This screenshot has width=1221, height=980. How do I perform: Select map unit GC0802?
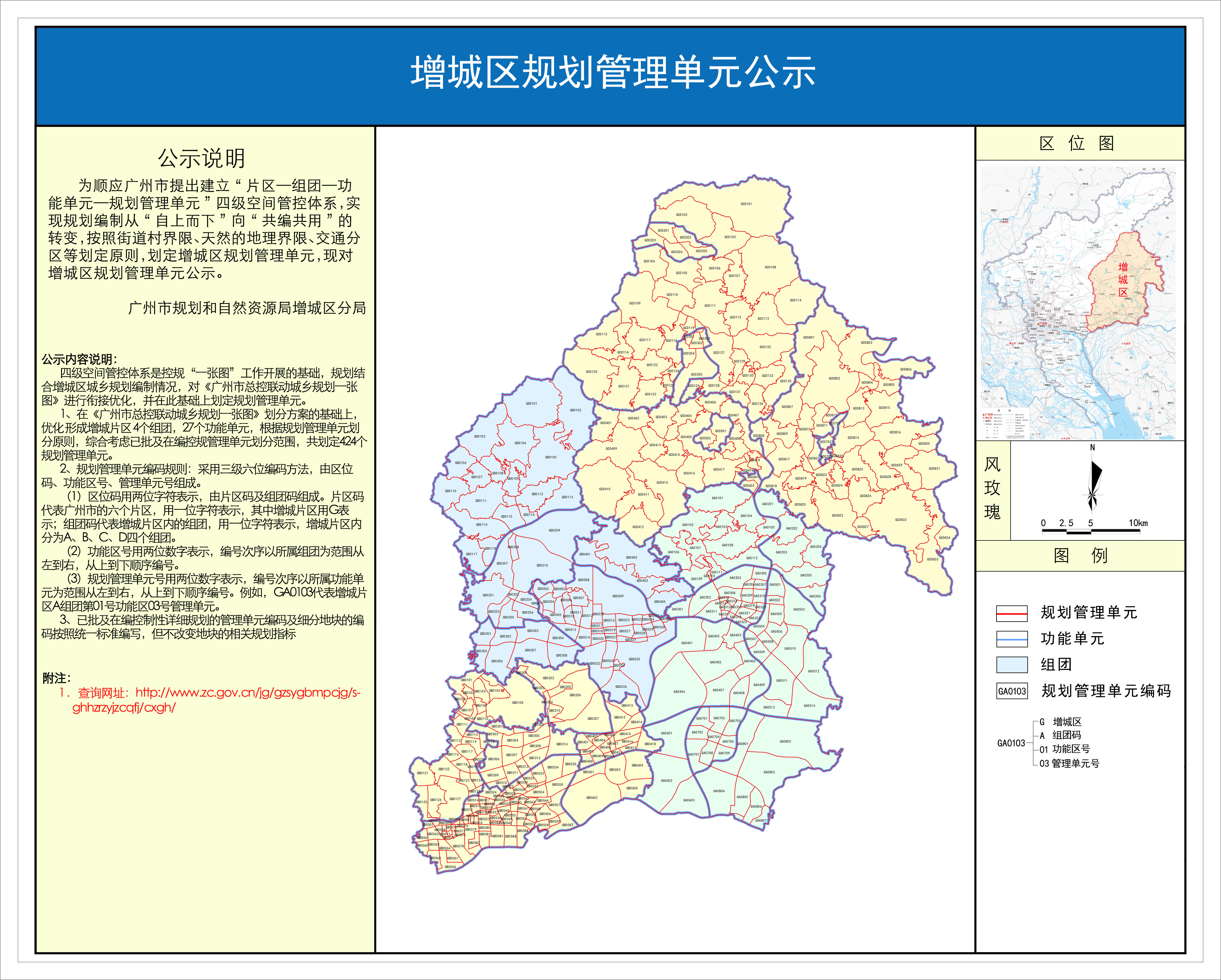(x=834, y=378)
